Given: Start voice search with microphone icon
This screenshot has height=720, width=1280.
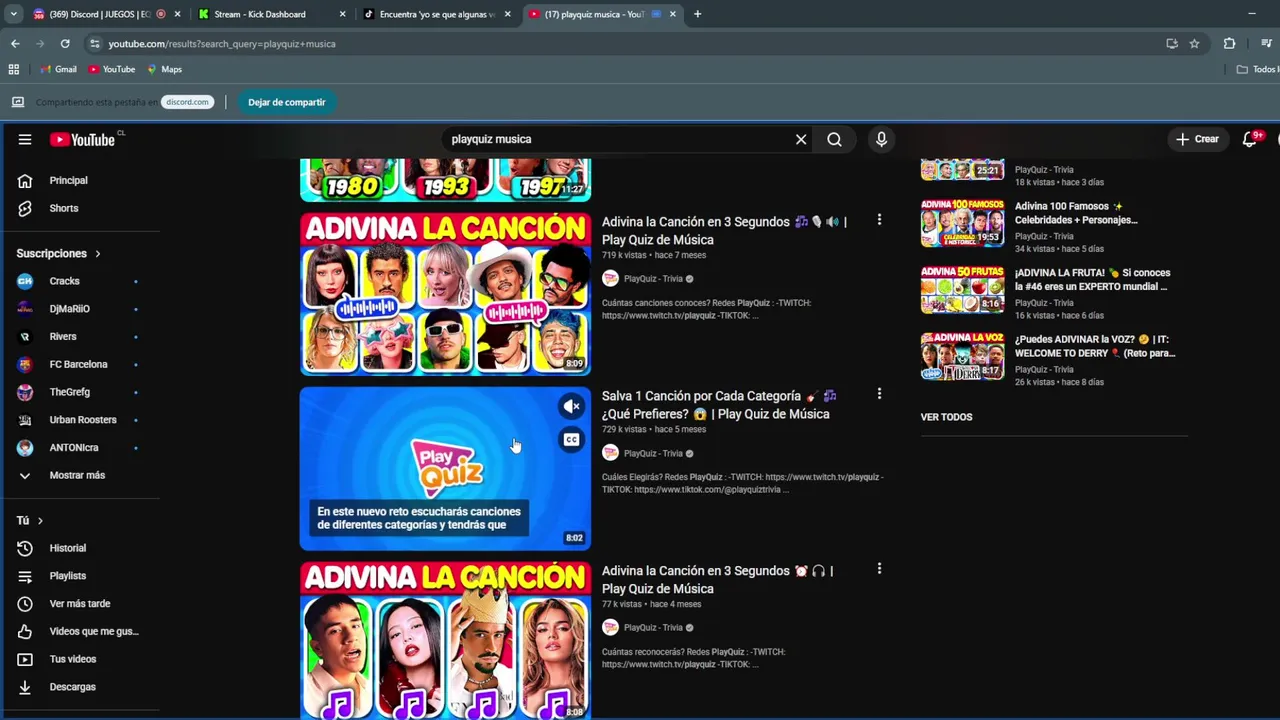Looking at the screenshot, I should [x=881, y=139].
